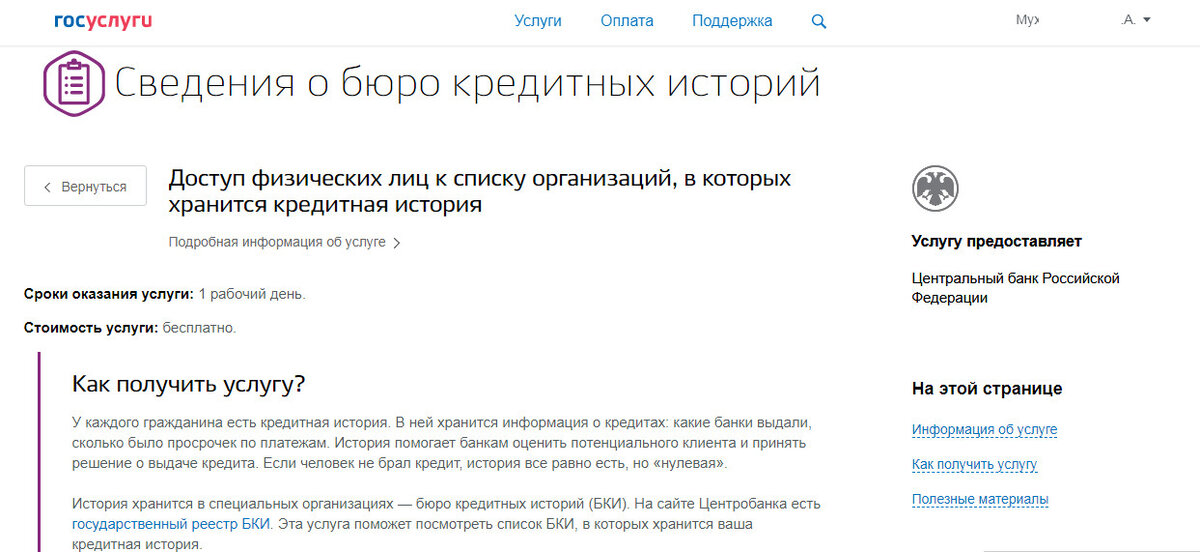Jump to Информация об услуге section

pos(984,430)
